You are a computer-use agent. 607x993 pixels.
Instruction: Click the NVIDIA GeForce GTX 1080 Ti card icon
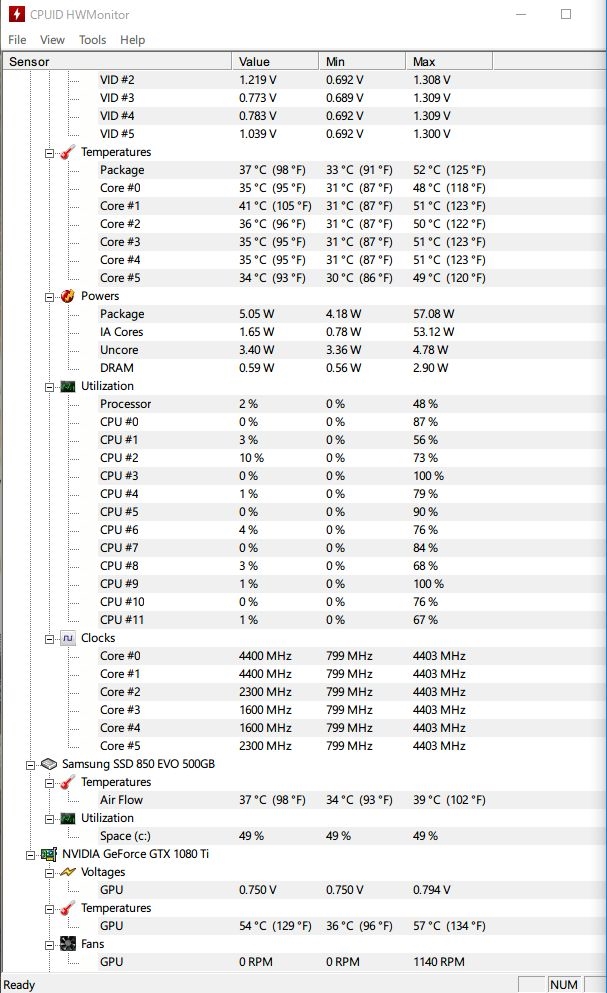pos(49,854)
